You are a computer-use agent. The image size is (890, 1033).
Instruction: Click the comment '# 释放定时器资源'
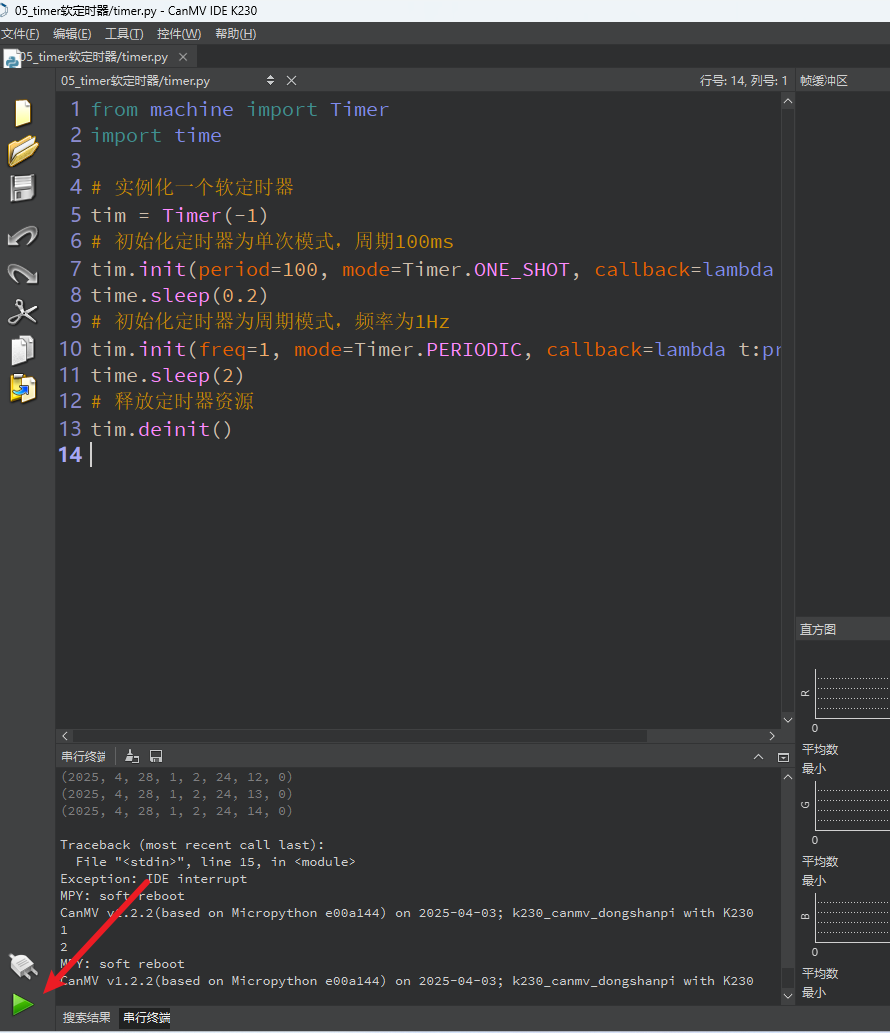tap(173, 401)
